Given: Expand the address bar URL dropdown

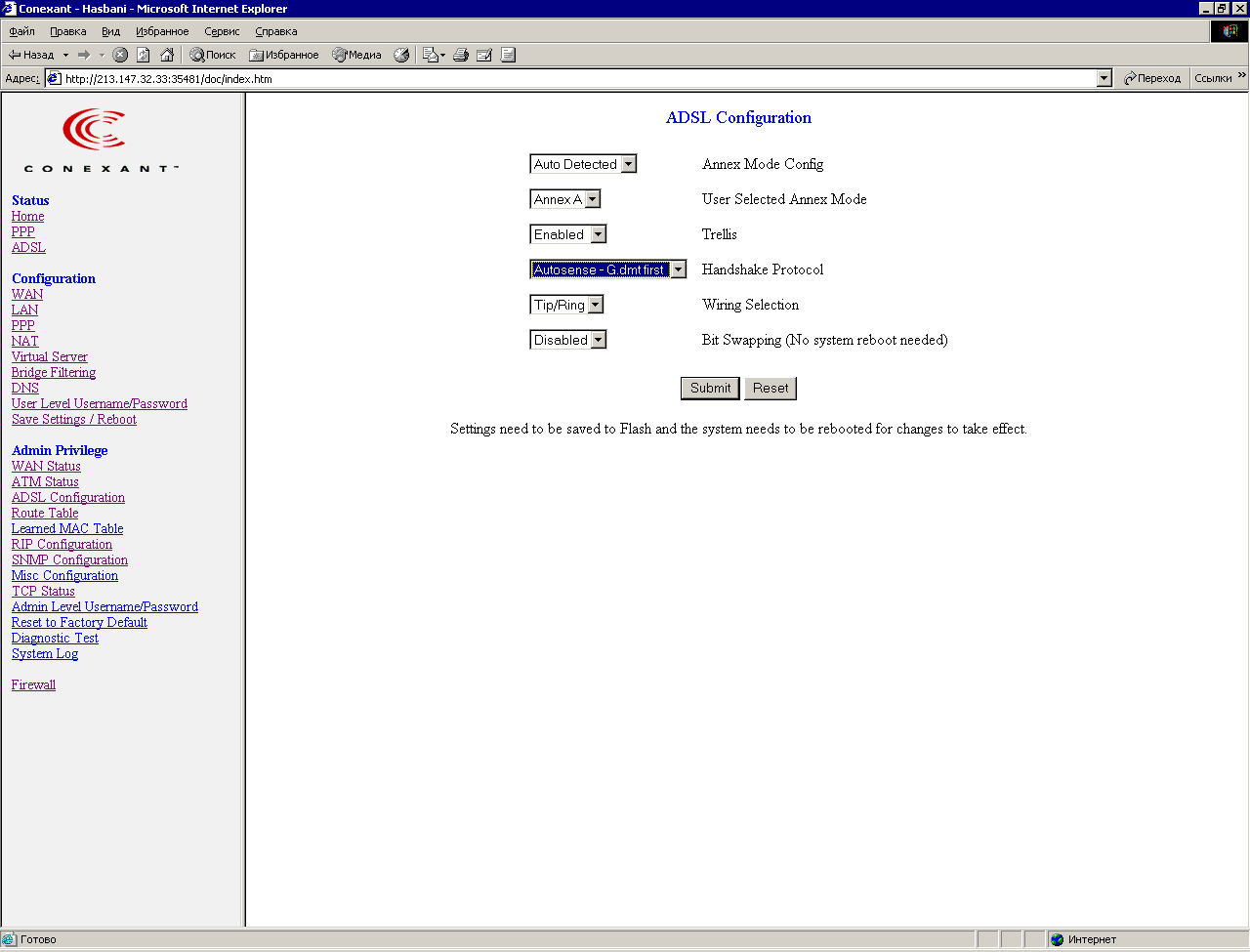Looking at the screenshot, I should 1104,78.
